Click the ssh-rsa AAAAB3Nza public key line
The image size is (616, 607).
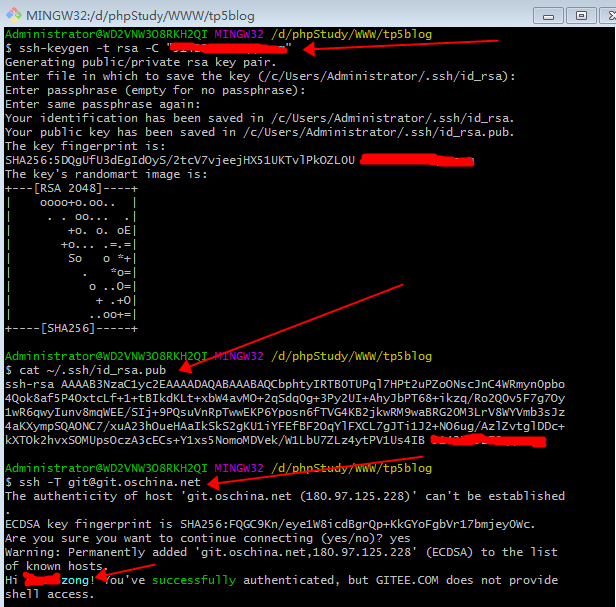click(285, 384)
